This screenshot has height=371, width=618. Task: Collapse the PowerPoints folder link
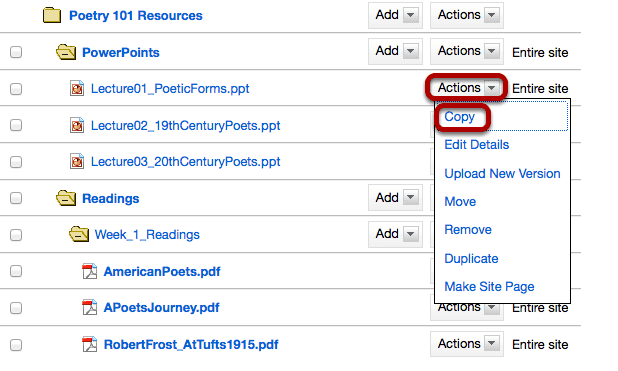(x=121, y=52)
